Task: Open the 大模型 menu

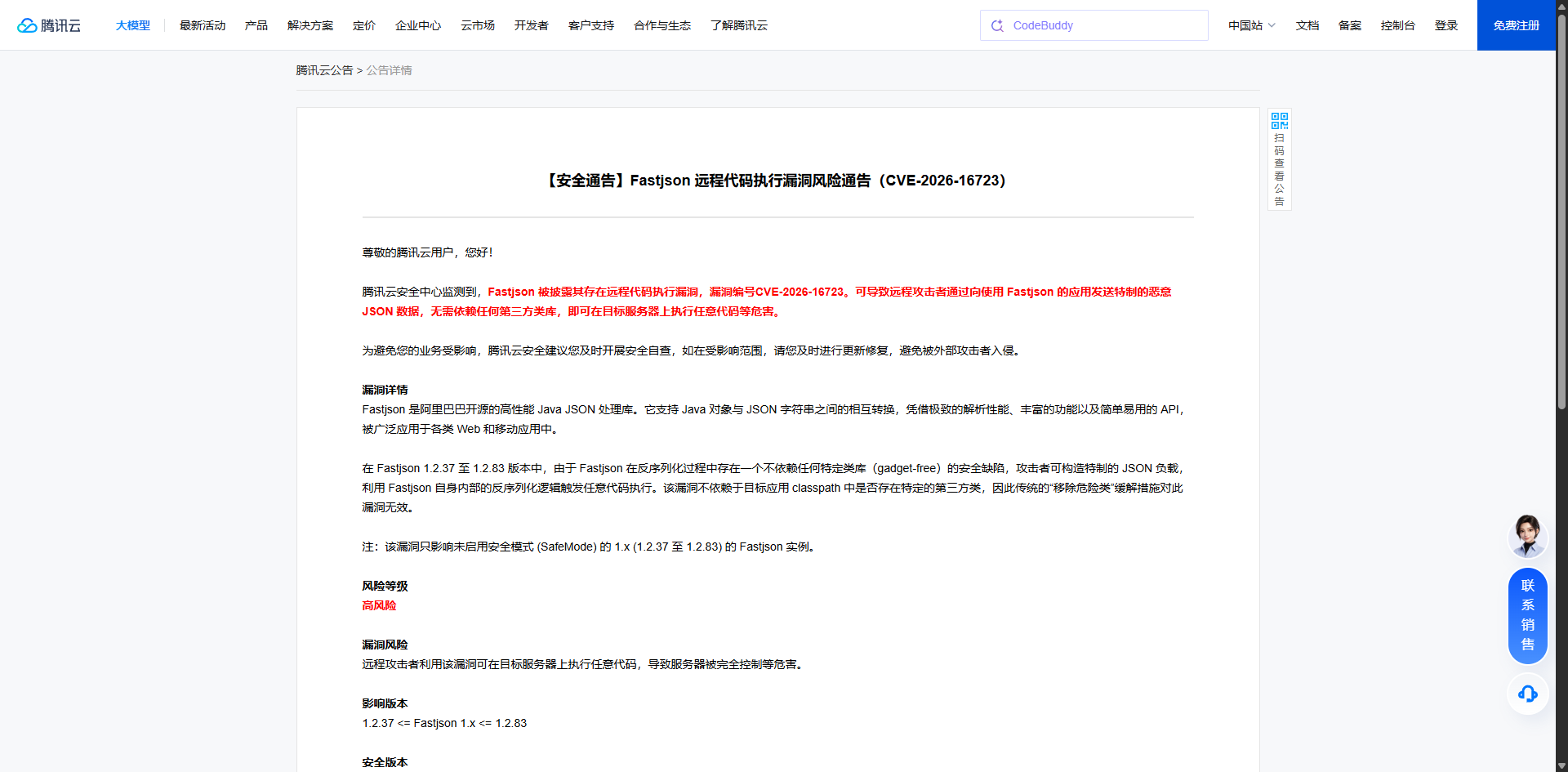Action: click(x=133, y=25)
